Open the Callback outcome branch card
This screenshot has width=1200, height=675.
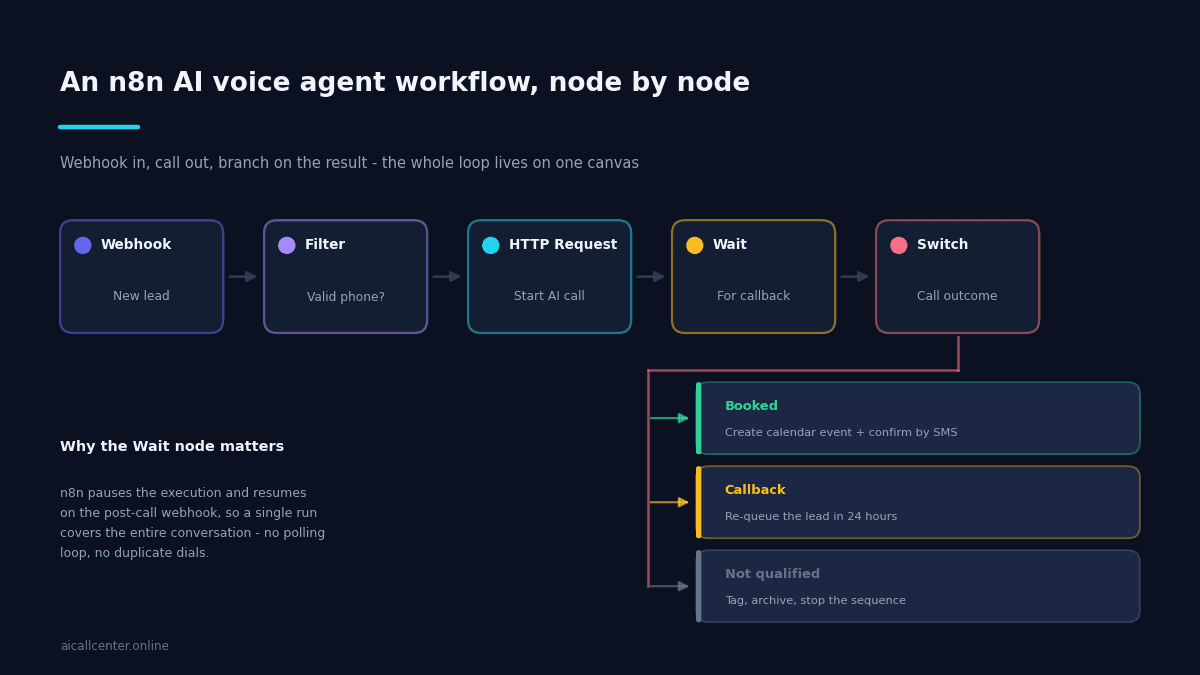[918, 502]
